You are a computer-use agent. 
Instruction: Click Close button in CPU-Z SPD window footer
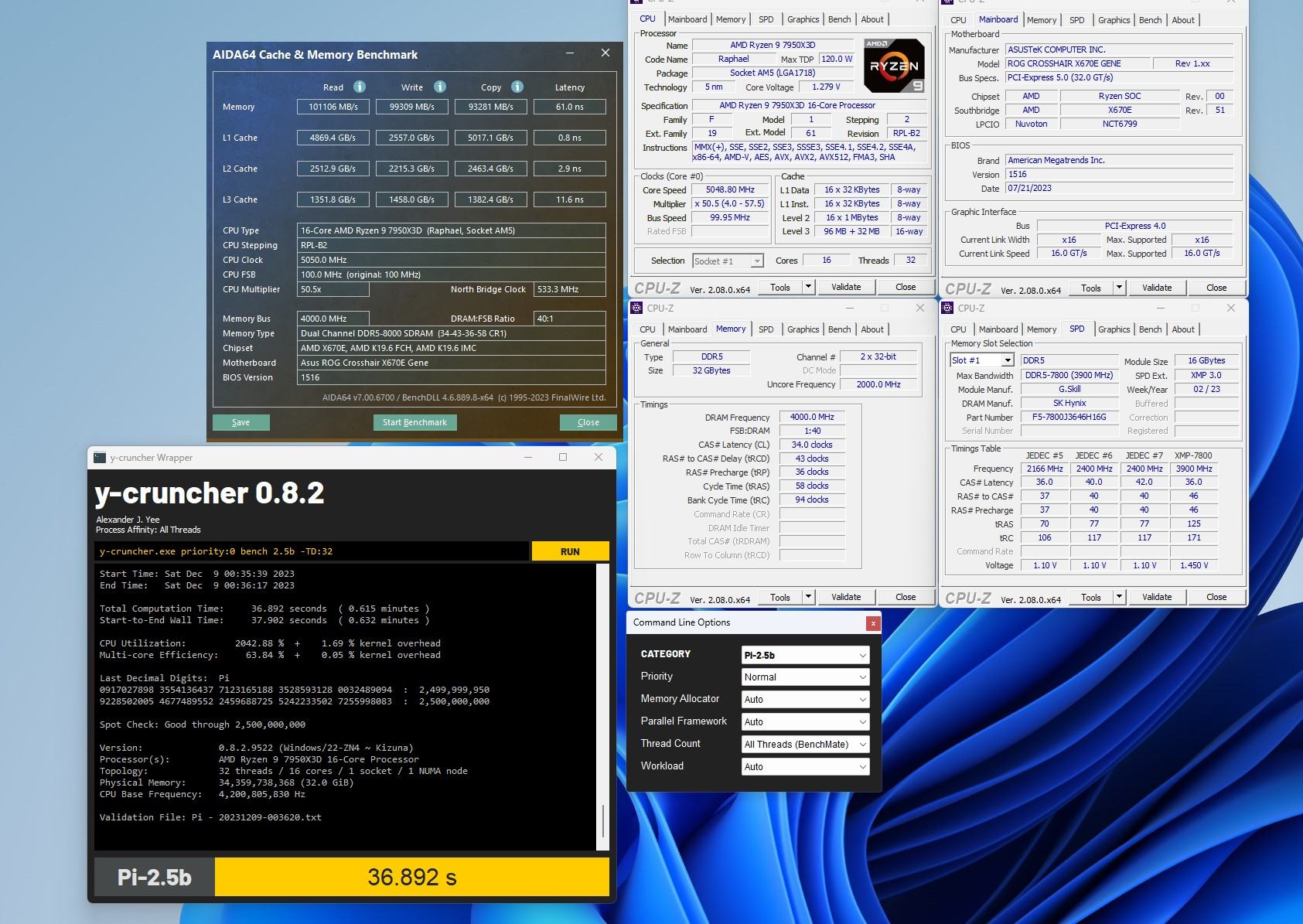[x=1216, y=597]
